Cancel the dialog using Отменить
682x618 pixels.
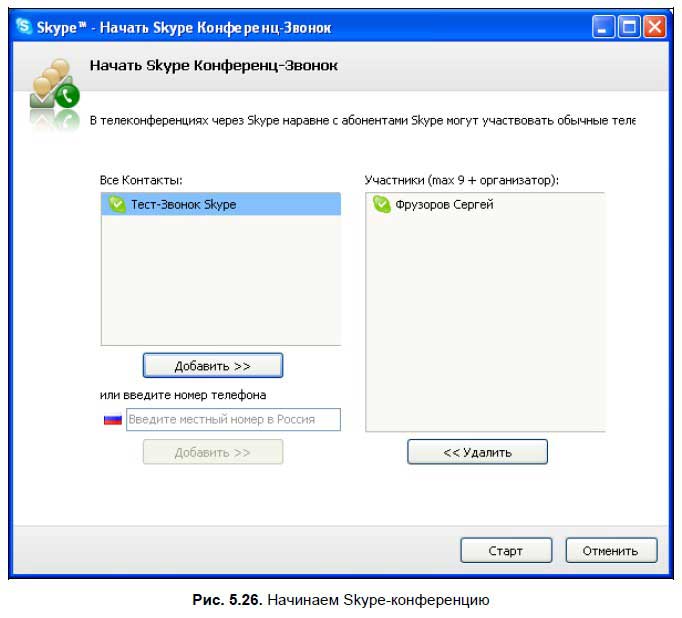(x=611, y=551)
